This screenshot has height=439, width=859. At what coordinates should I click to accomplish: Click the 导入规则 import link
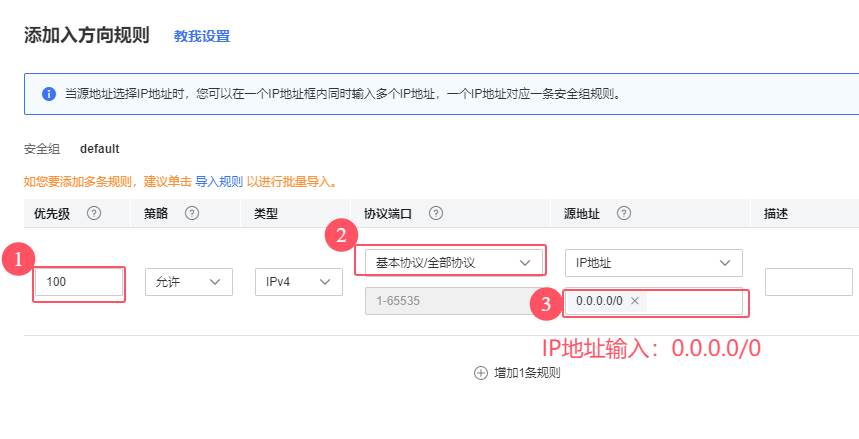(x=218, y=182)
